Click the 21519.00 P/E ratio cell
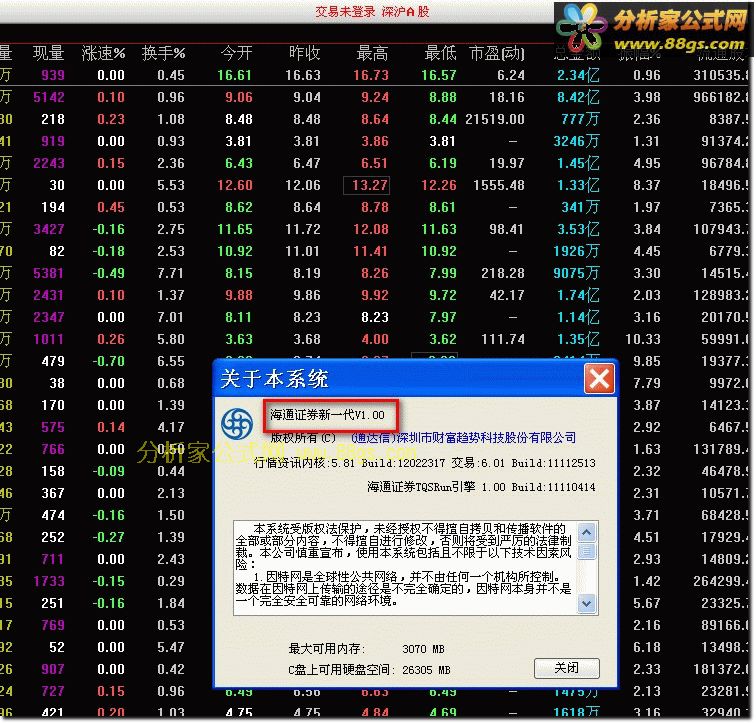The width and height of the screenshot is (756, 723). point(495,119)
